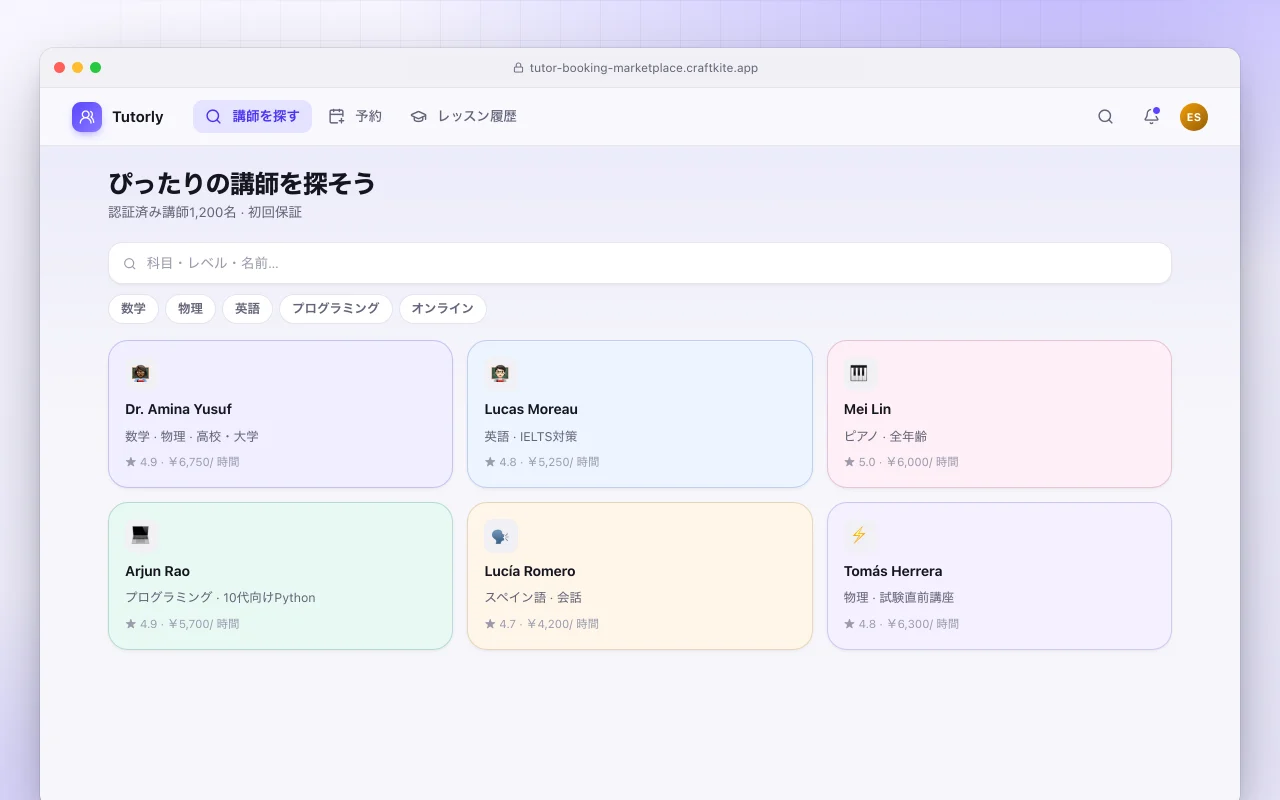
Task: Click ピアノ · 全年齢 subject line
Action: (x=885, y=436)
